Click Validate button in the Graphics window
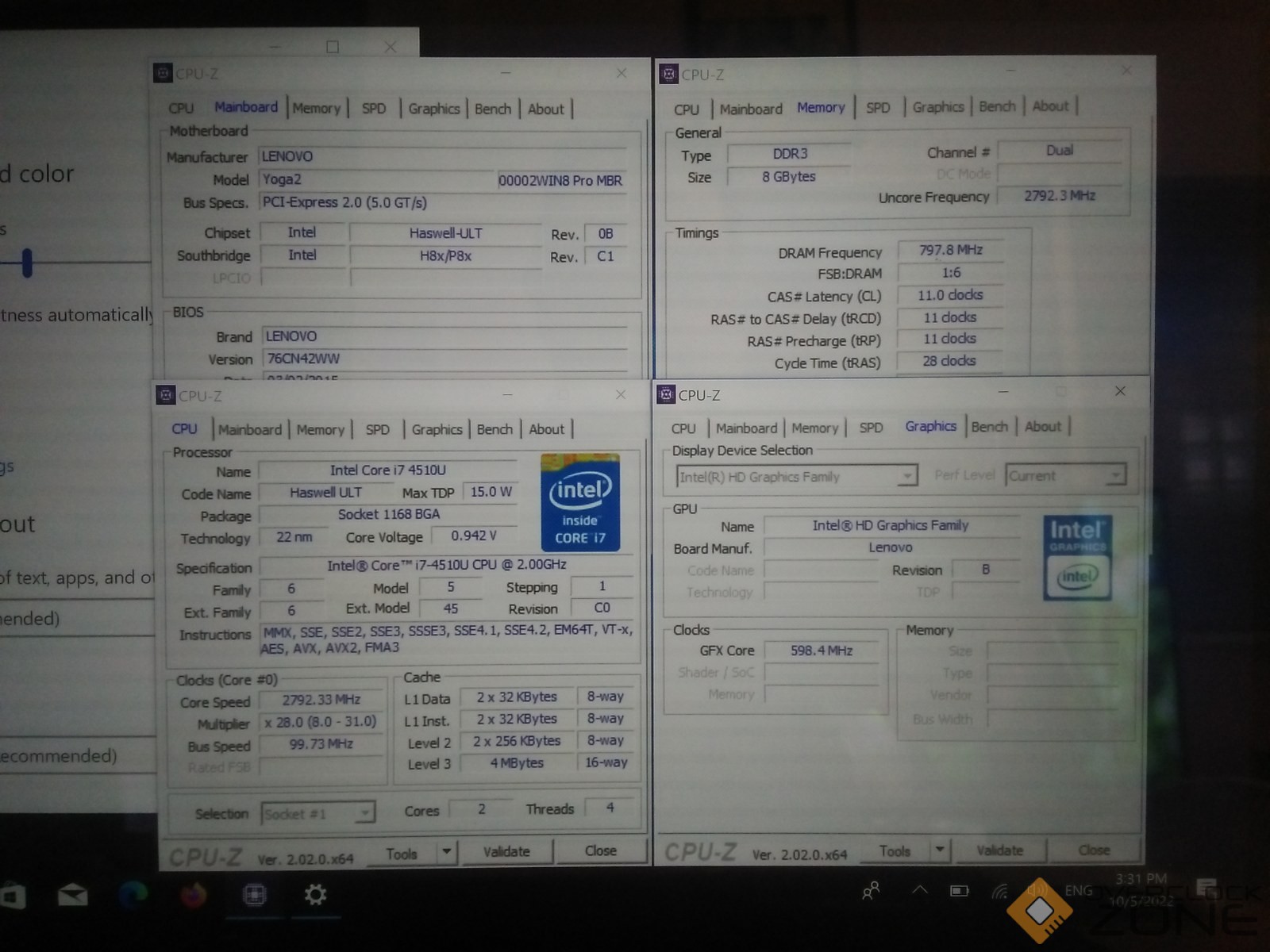Screen dimensions: 1270x952 (x=999, y=850)
